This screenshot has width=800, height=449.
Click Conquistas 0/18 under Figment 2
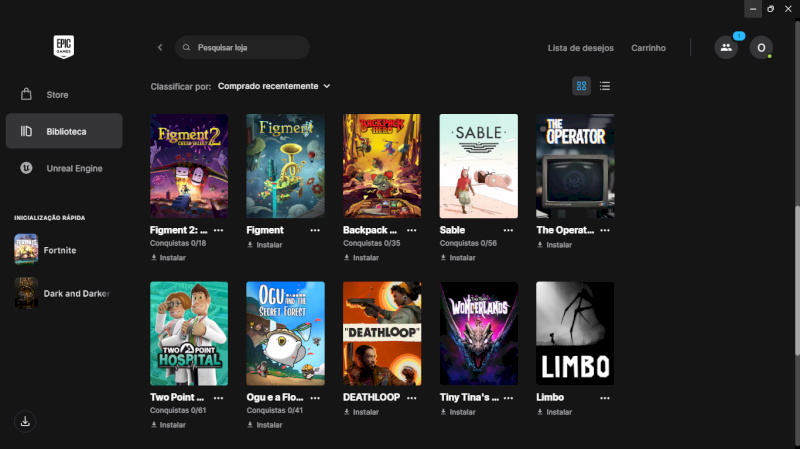[178, 243]
